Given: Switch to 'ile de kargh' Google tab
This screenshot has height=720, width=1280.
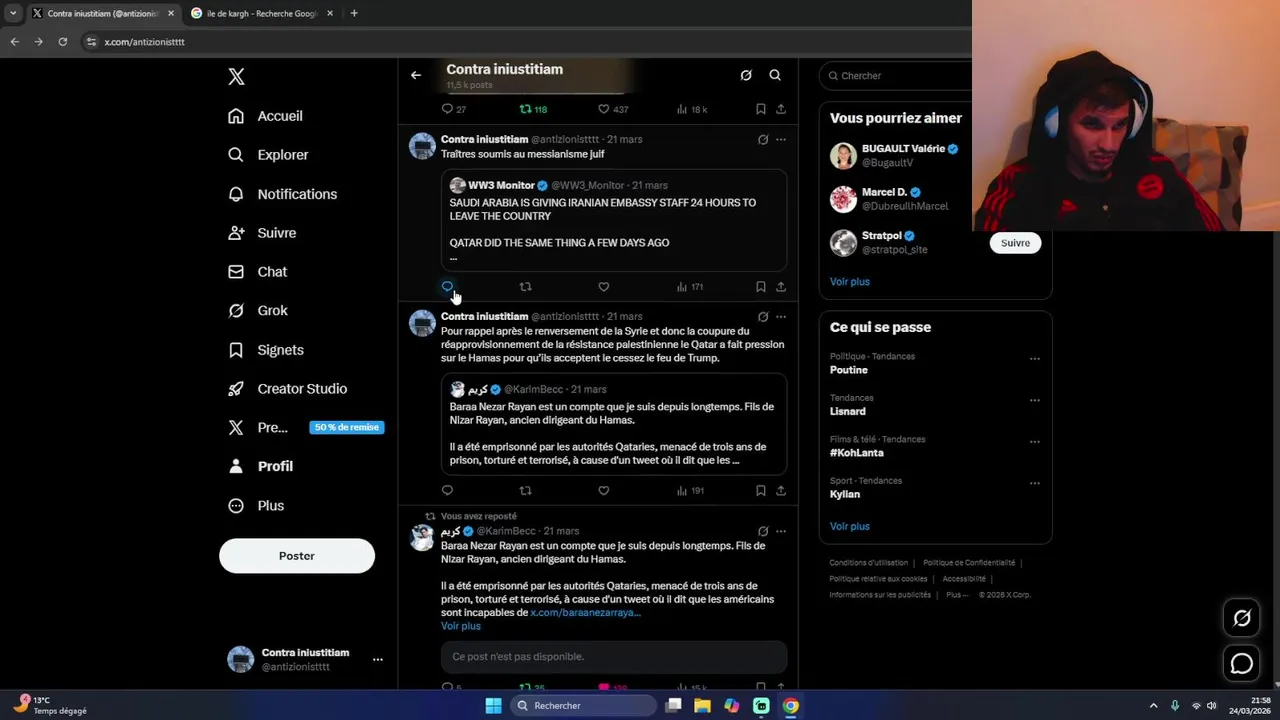Looking at the screenshot, I should click(x=262, y=13).
